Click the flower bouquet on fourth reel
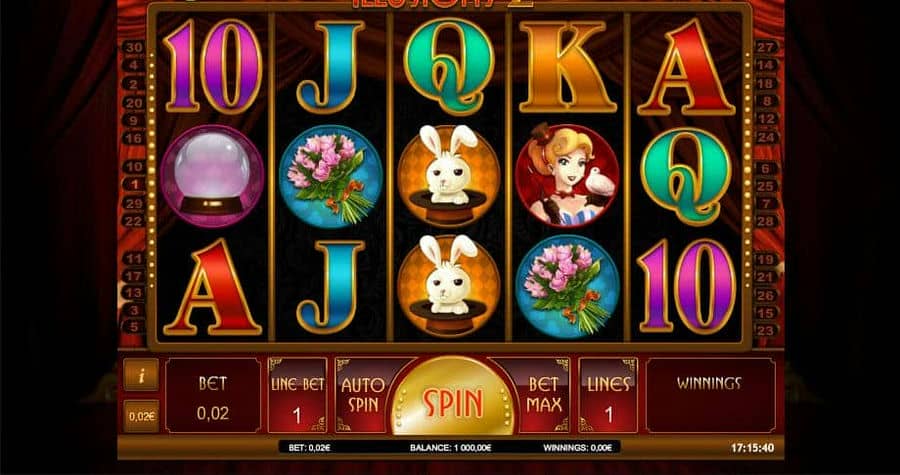 point(567,286)
